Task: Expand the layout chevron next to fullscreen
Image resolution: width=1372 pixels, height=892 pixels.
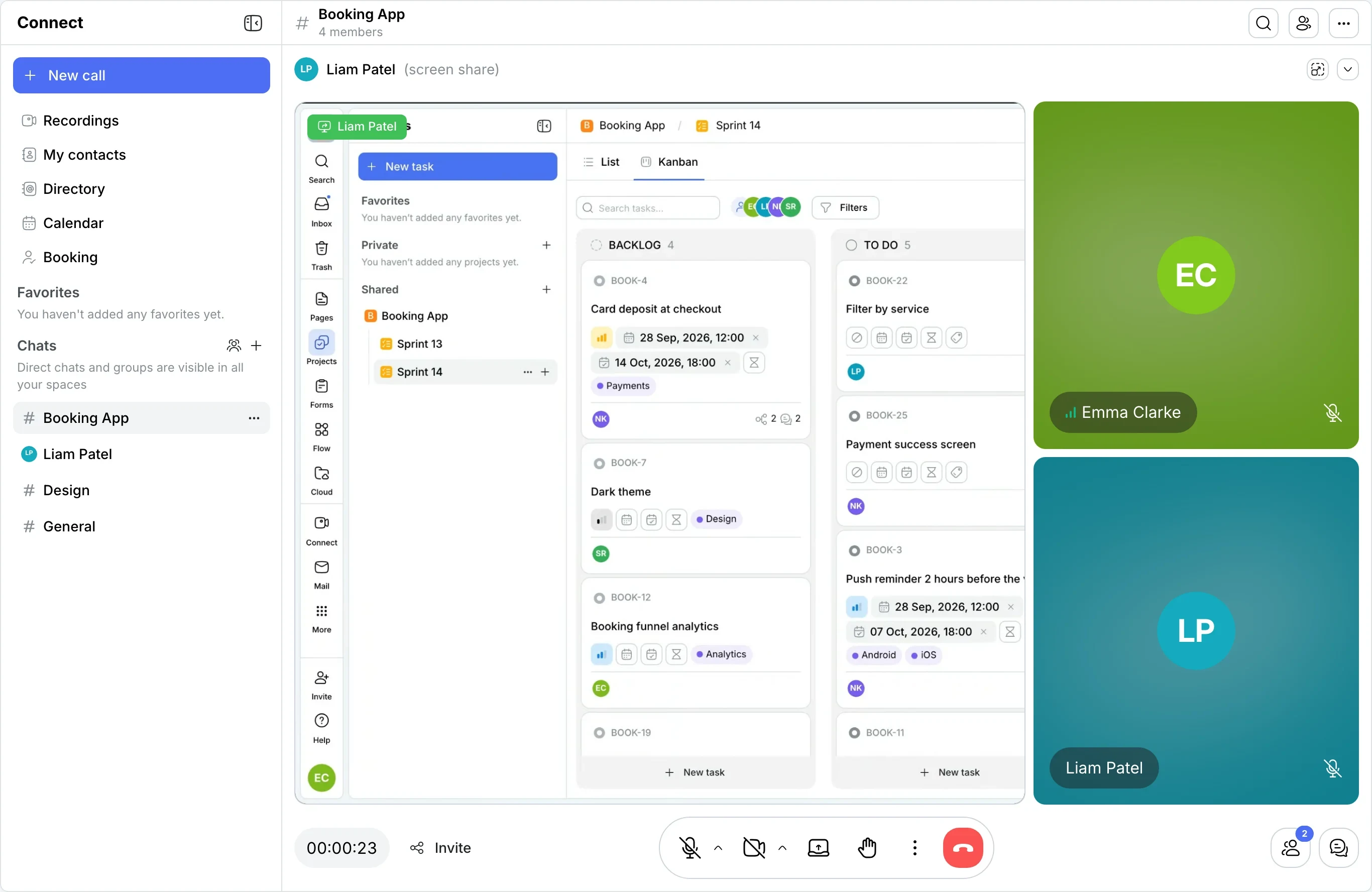Action: [1347, 70]
